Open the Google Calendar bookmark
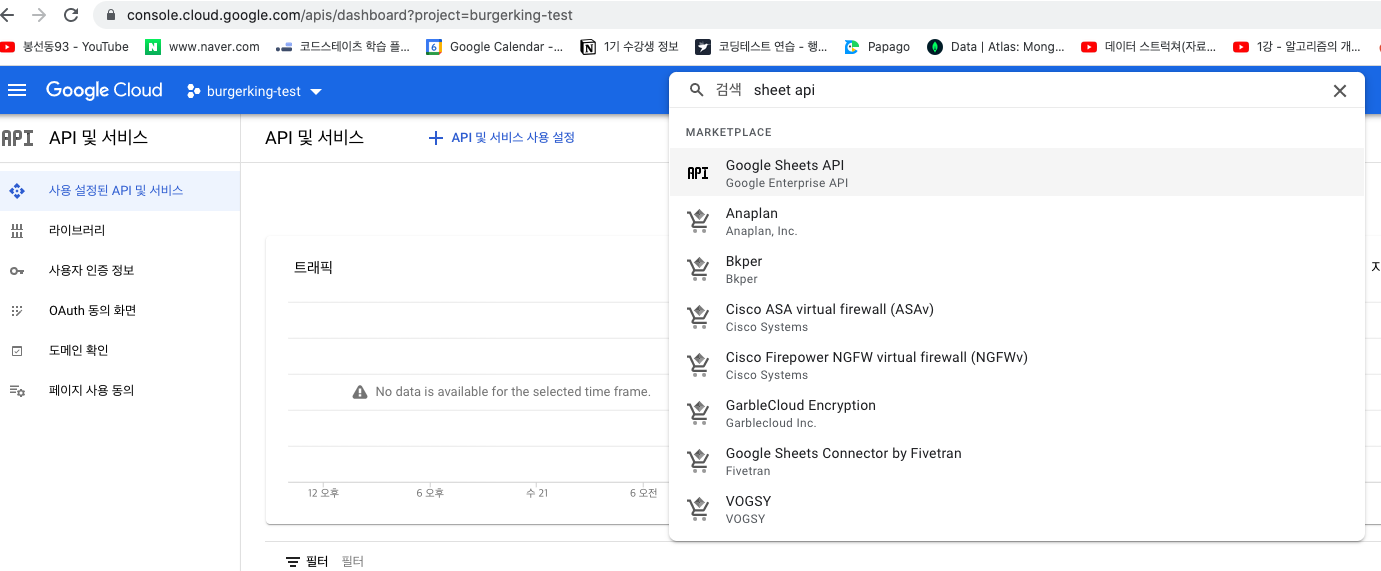The height and width of the screenshot is (571, 1381). [495, 46]
